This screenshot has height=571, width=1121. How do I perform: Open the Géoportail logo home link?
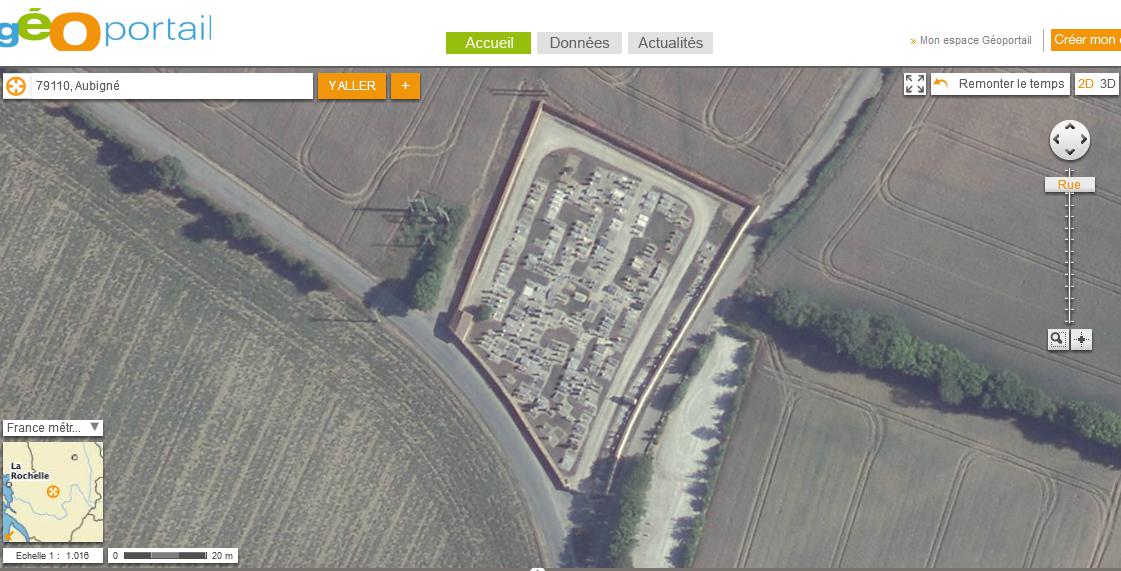(x=106, y=29)
